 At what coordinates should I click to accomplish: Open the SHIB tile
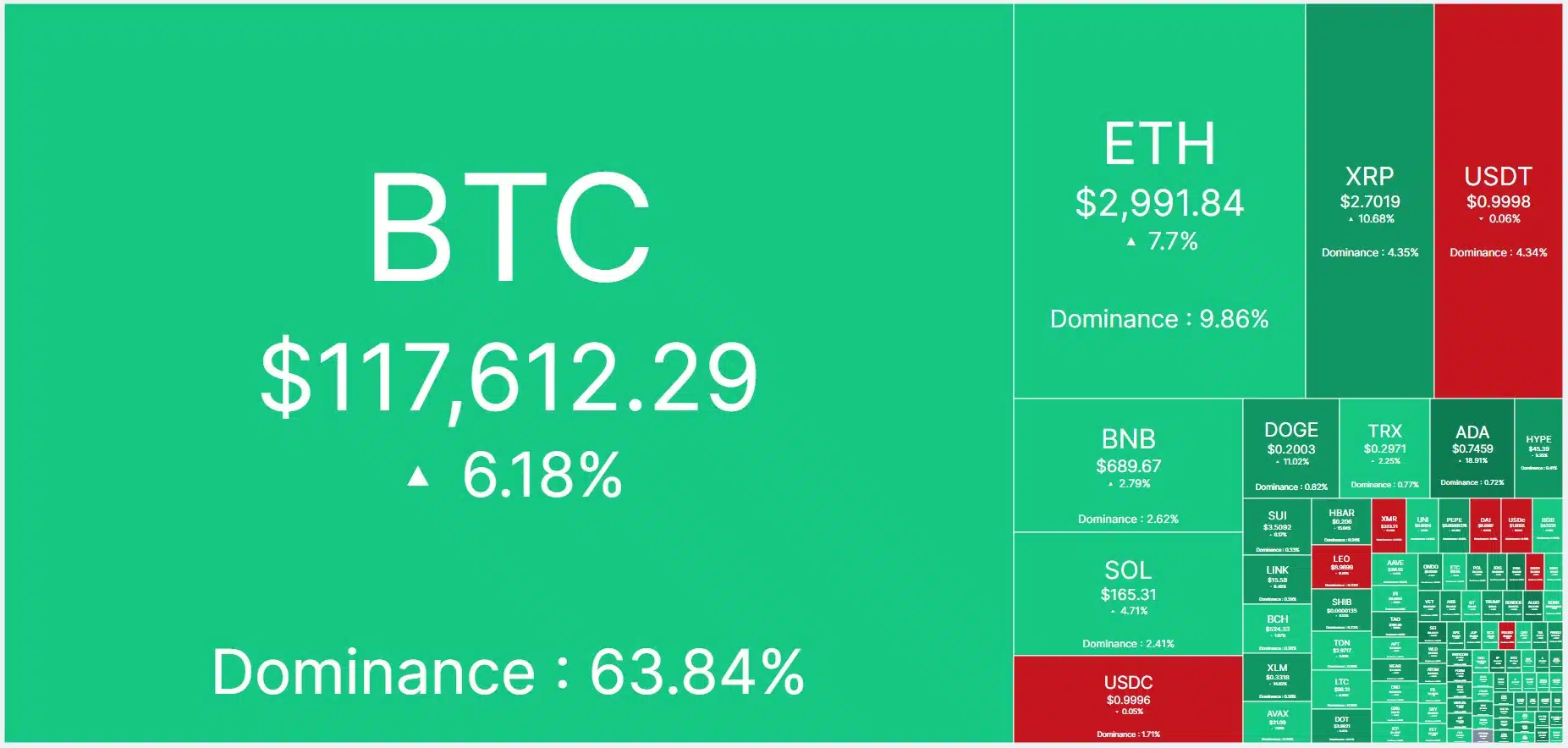point(1341,609)
